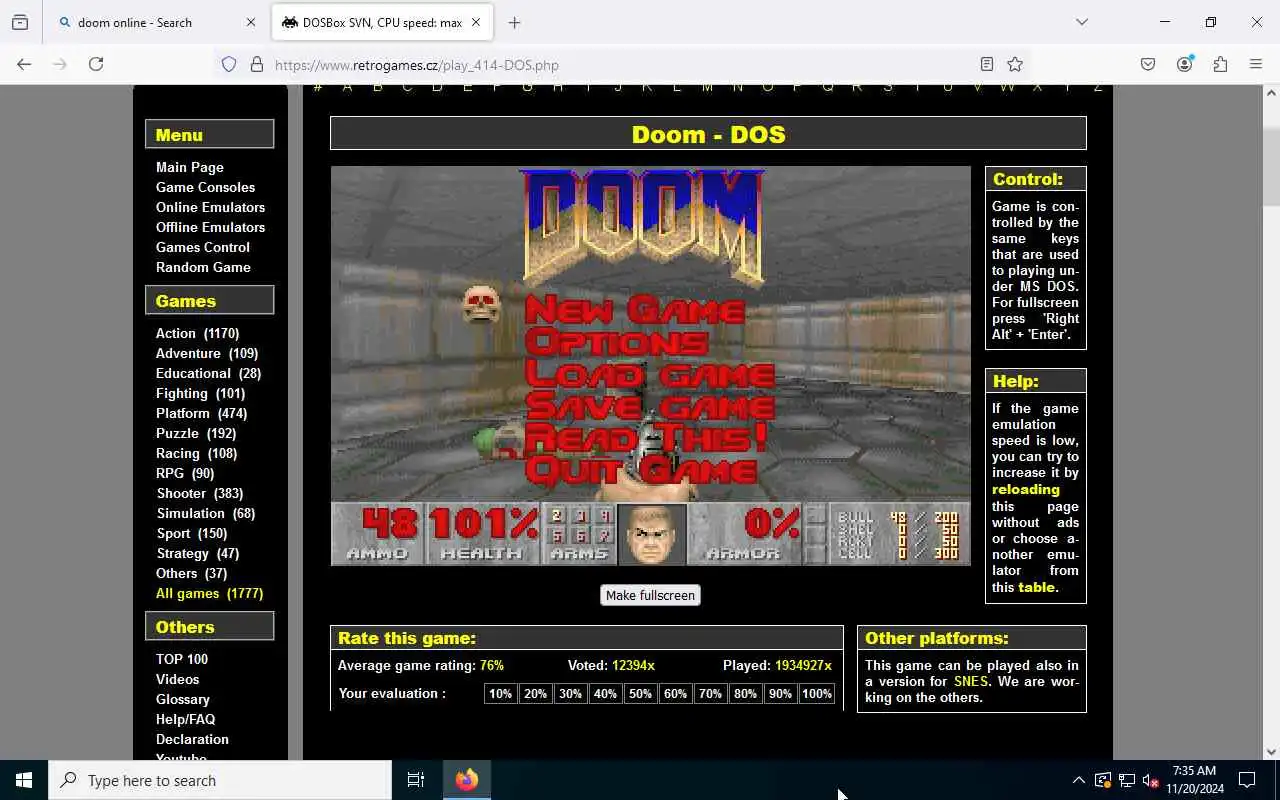The width and height of the screenshot is (1280, 800).
Task: Rate the game 80%
Action: click(745, 693)
